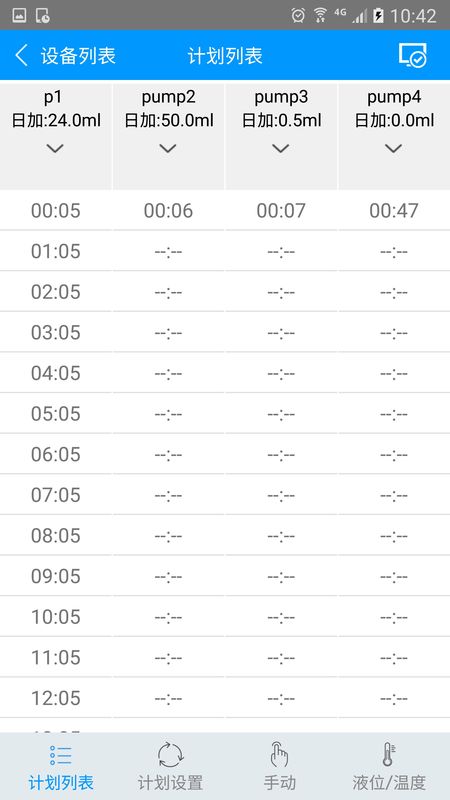
Task: Expand the pump3 chevron
Action: pyautogui.click(x=281, y=148)
